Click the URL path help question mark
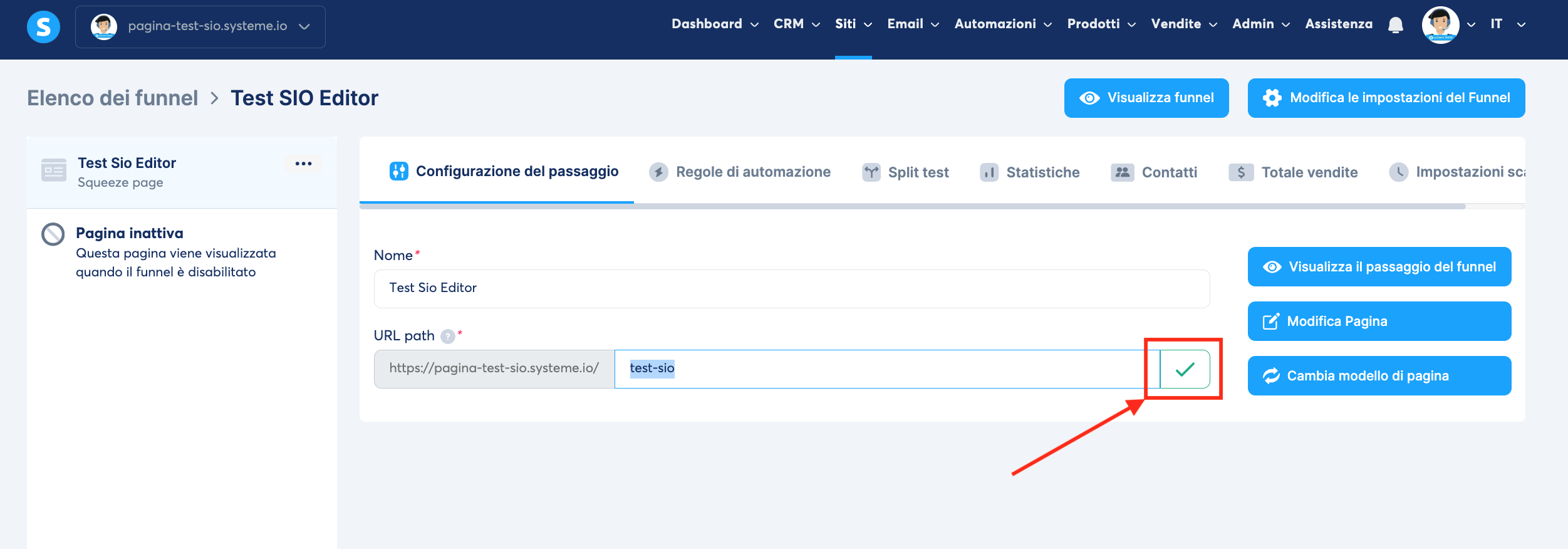 click(x=447, y=337)
